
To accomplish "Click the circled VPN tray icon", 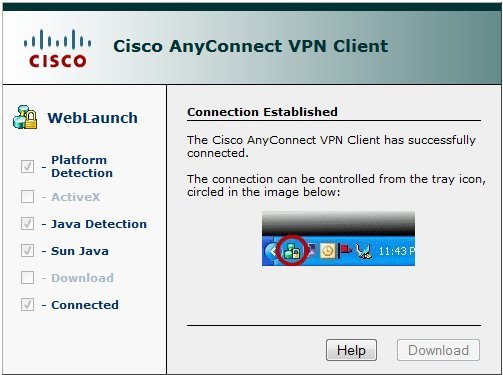I will coord(292,251).
